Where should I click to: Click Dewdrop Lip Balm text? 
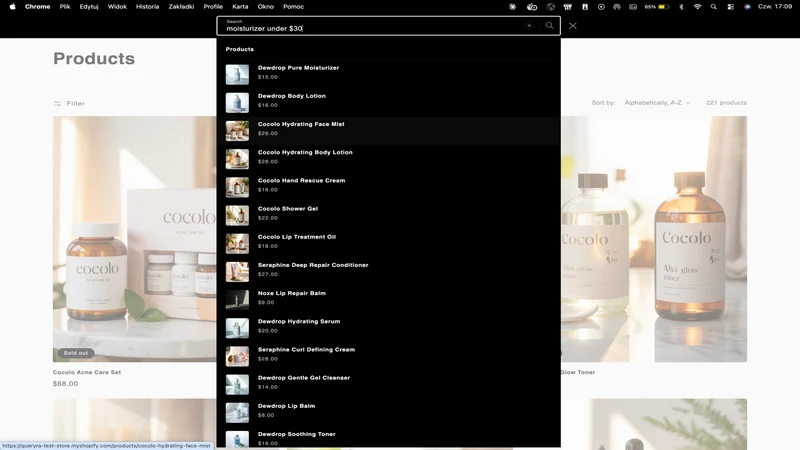coord(286,406)
